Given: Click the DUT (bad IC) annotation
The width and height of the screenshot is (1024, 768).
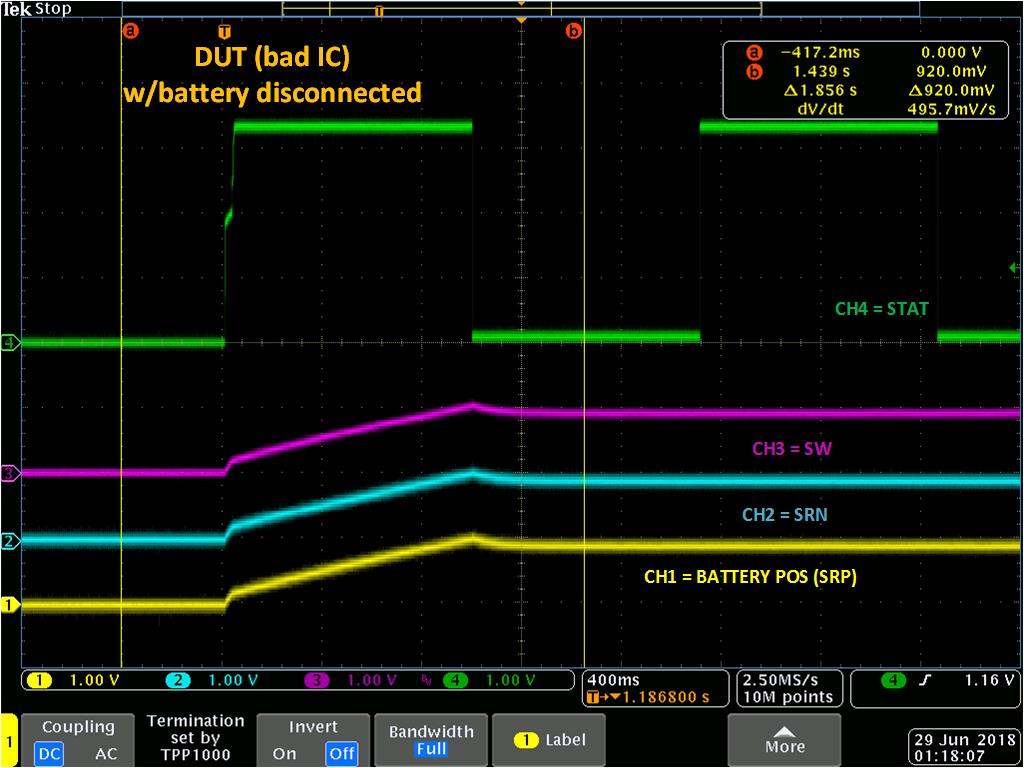Looking at the screenshot, I should click(272, 57).
